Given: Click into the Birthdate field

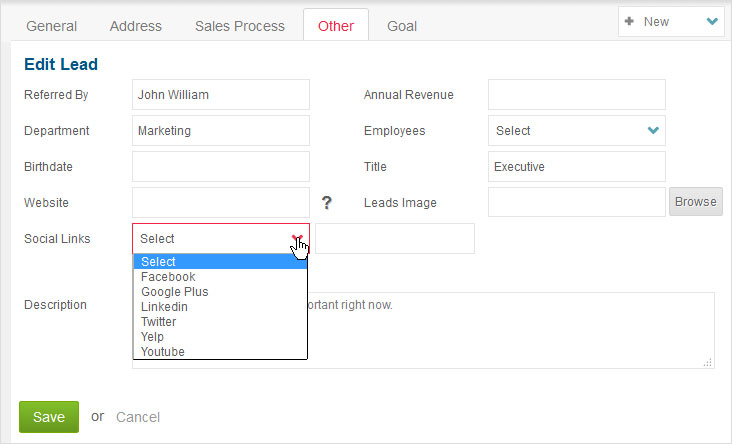Looking at the screenshot, I should tap(221, 167).
